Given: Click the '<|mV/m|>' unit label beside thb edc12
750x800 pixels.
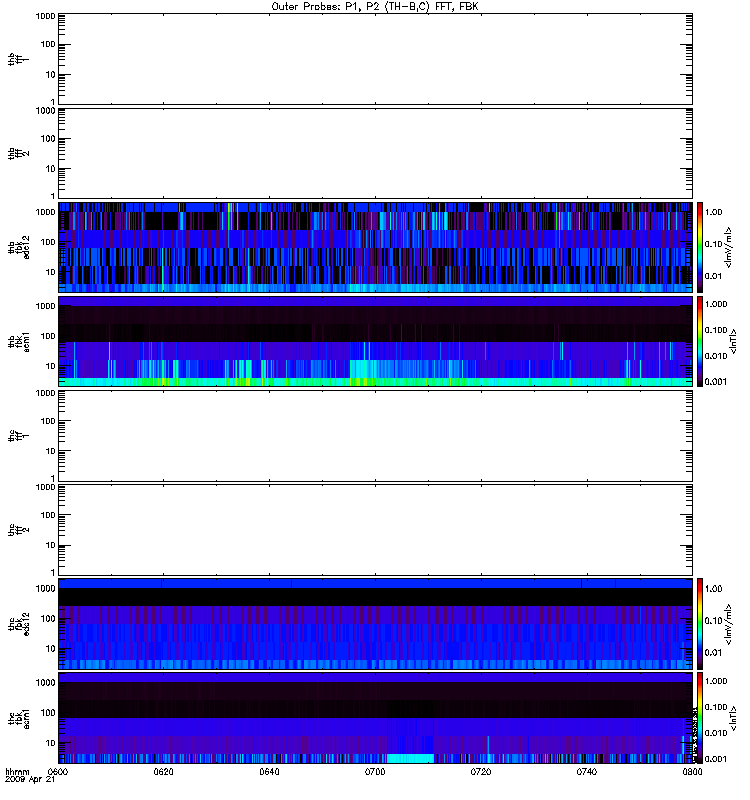Looking at the screenshot, I should (x=729, y=247).
